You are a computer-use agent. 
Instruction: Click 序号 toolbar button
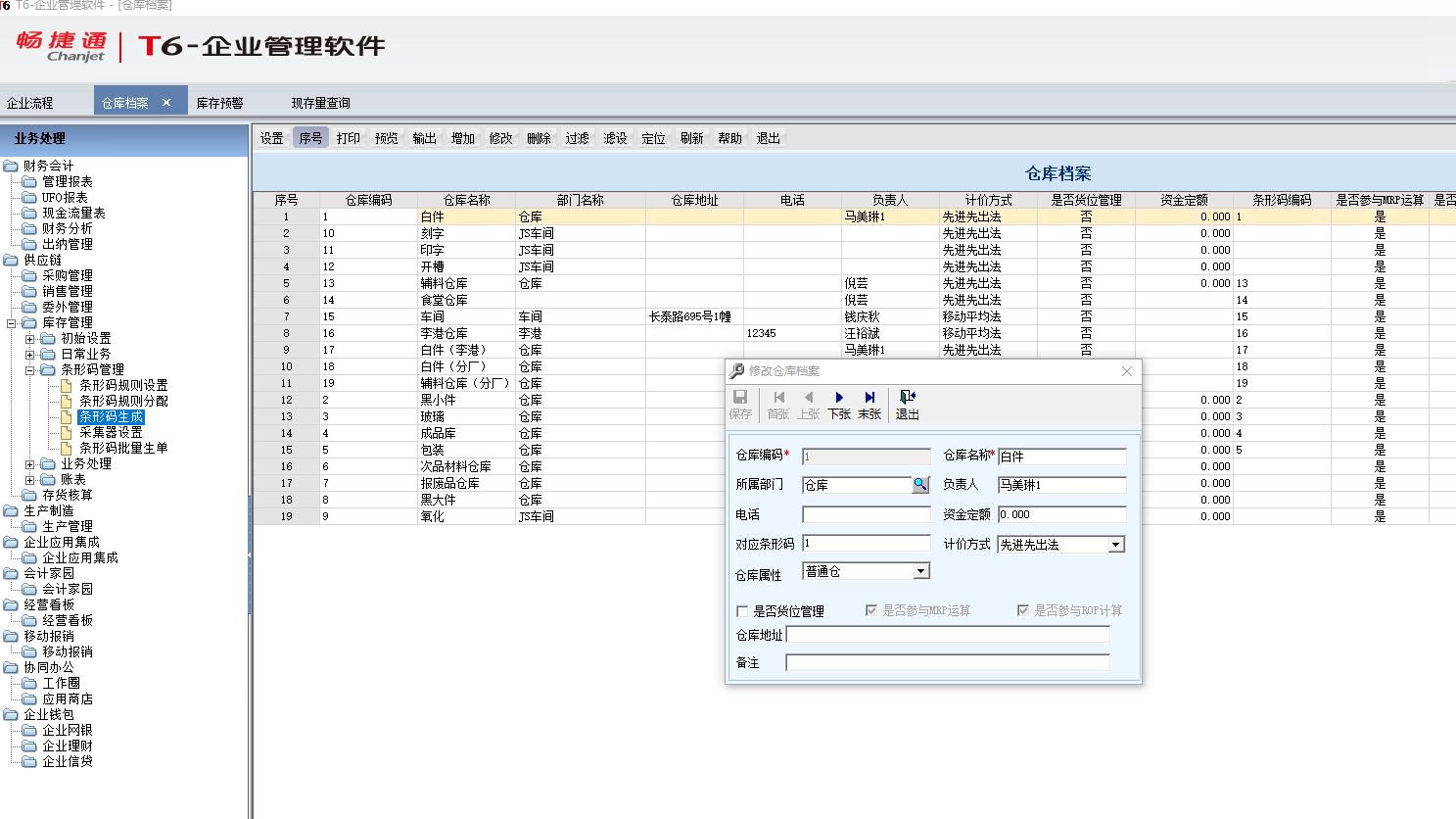pyautogui.click(x=310, y=138)
